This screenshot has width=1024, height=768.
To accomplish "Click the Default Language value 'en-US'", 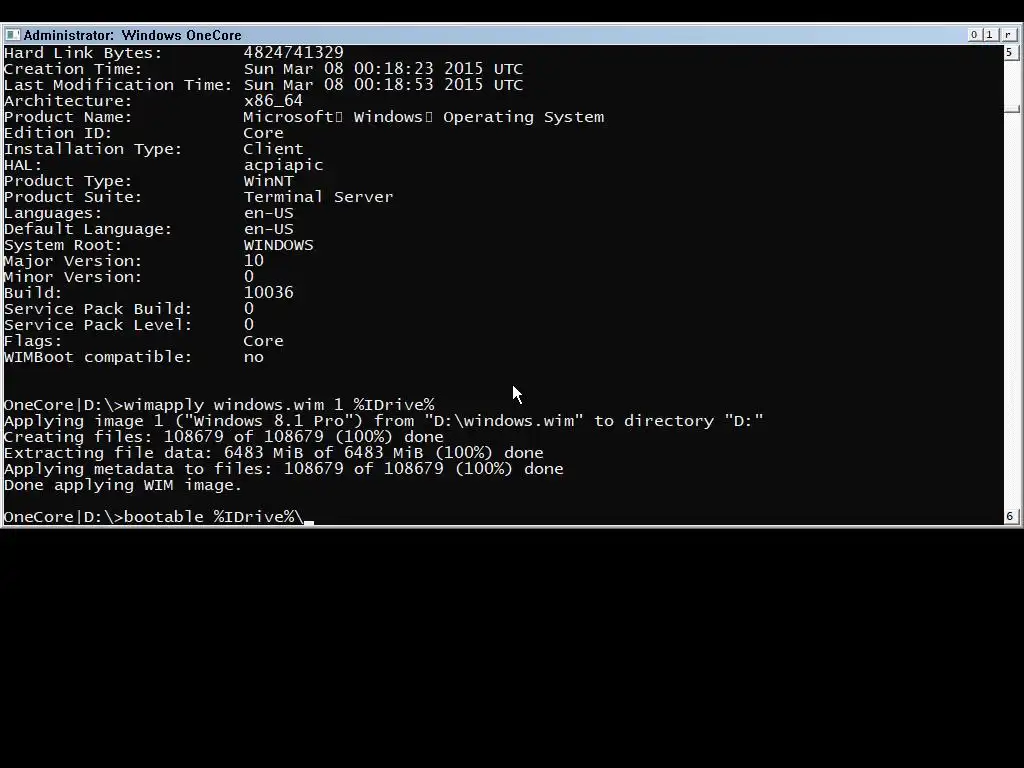I will click(268, 229).
